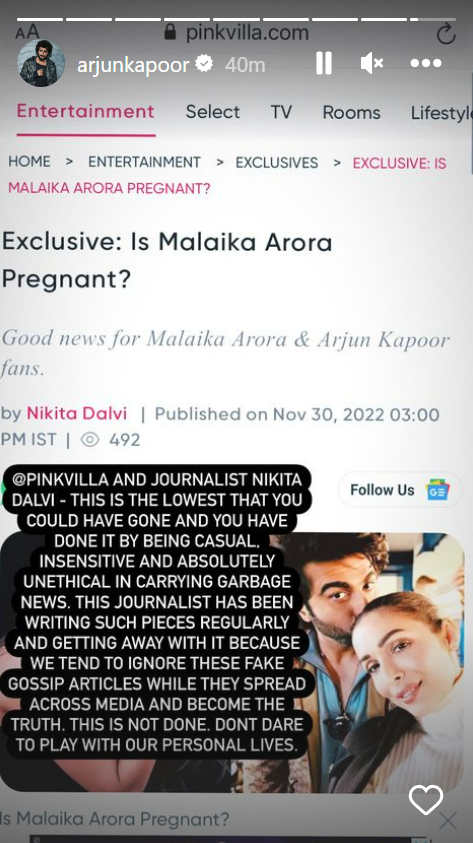
Task: Unmute the story sound
Action: coord(371,63)
